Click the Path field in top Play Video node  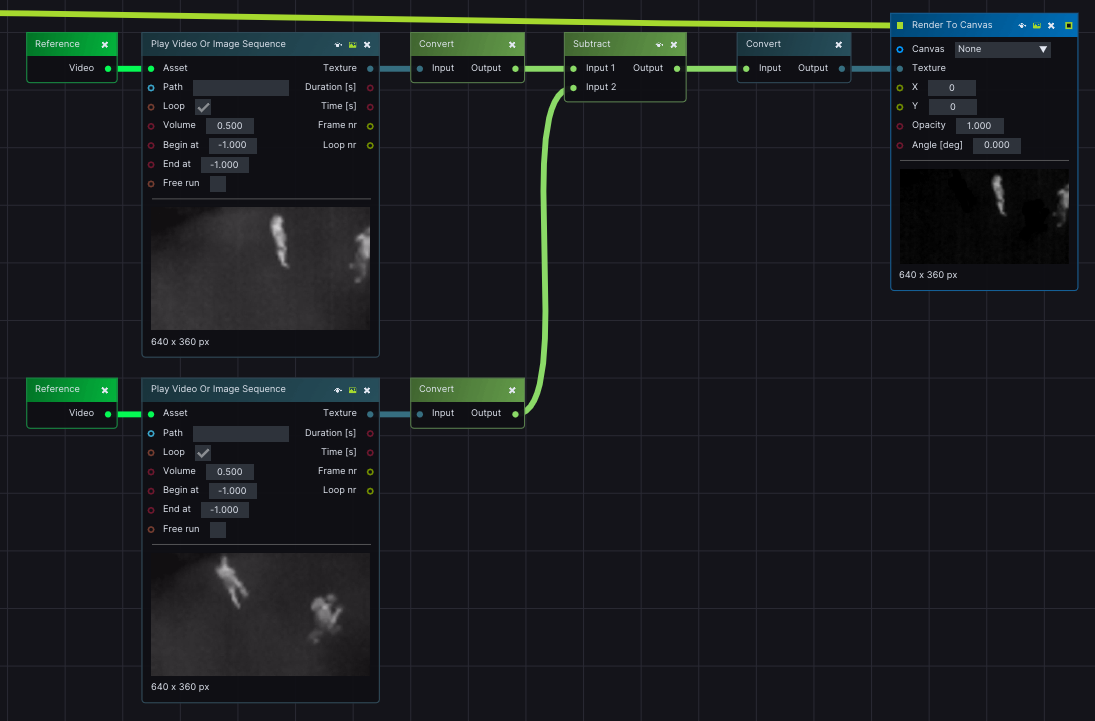click(x=240, y=88)
